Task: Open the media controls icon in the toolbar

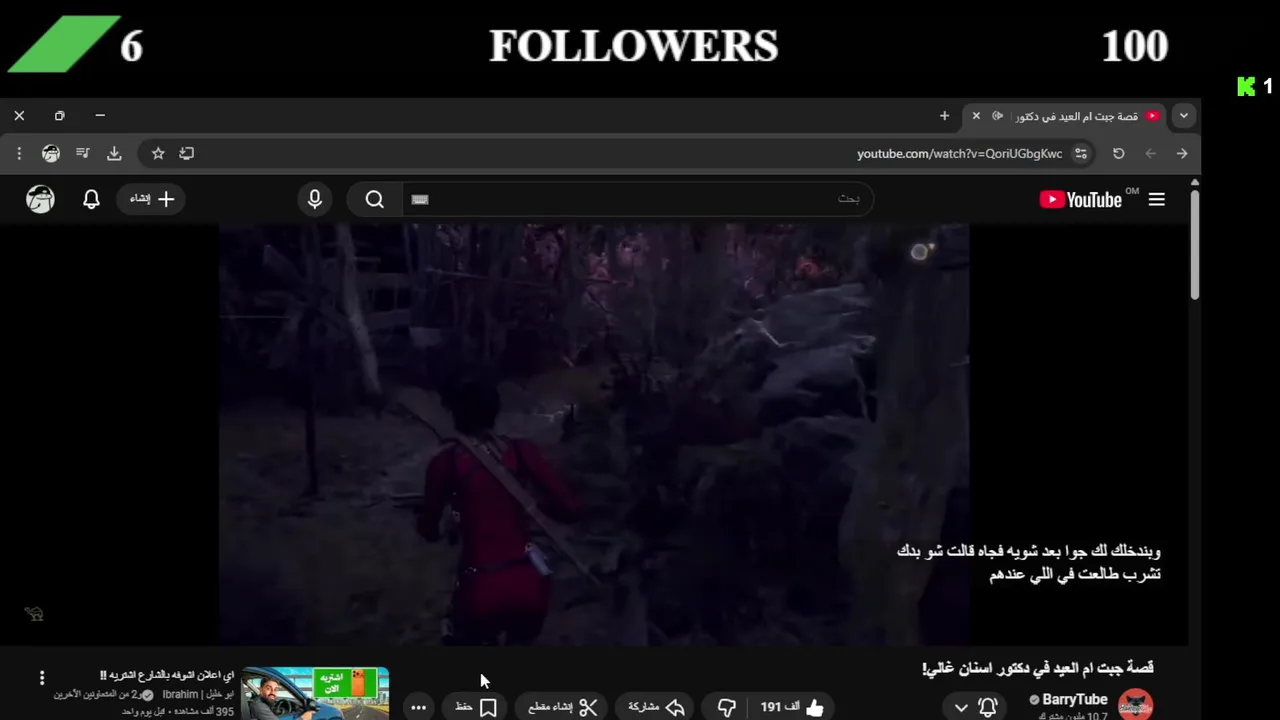Action: coord(83,153)
